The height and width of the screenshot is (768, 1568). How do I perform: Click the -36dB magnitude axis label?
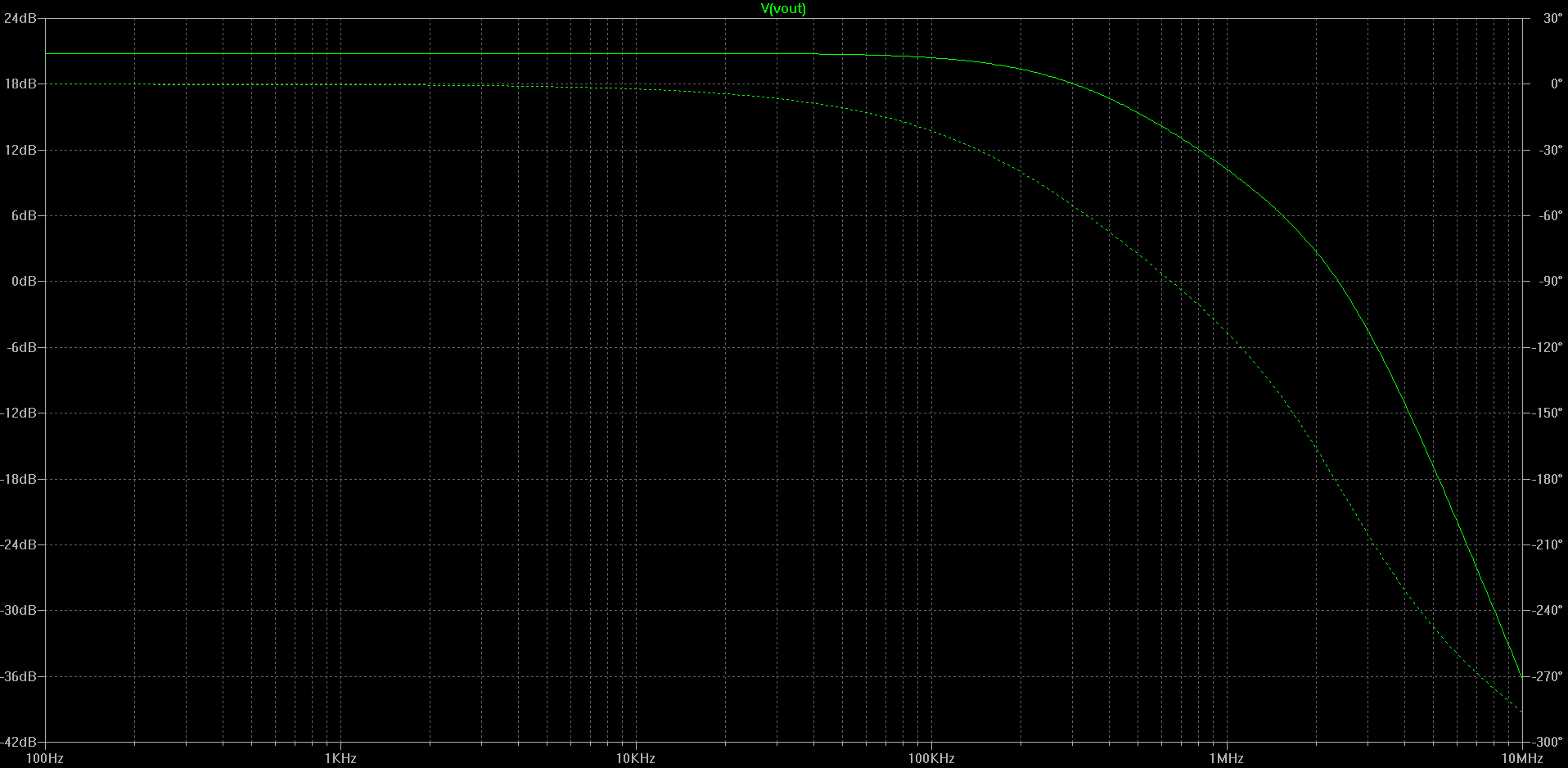pos(19,676)
